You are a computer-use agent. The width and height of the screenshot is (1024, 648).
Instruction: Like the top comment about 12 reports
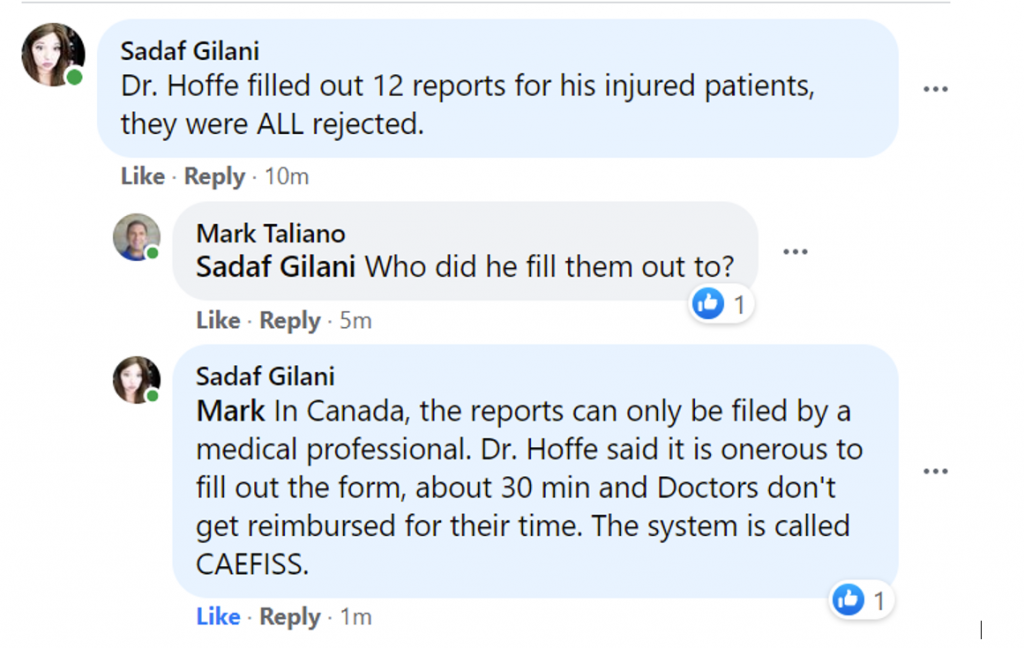click(142, 177)
